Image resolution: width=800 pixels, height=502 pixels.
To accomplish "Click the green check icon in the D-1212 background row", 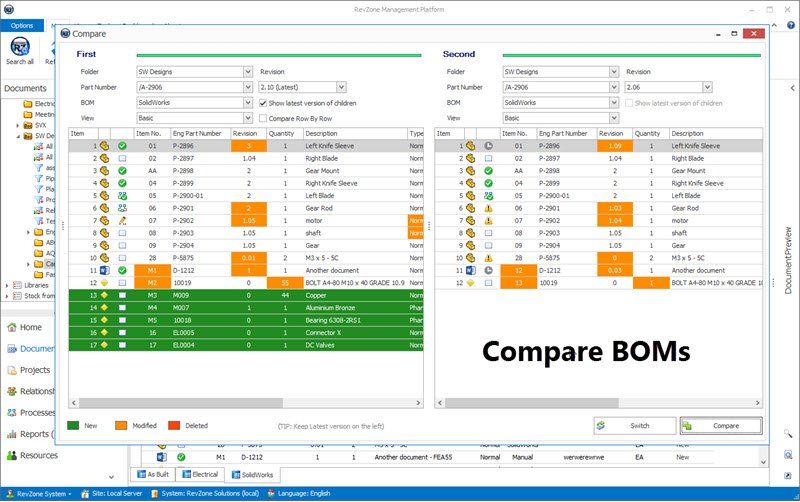I will click(181, 457).
